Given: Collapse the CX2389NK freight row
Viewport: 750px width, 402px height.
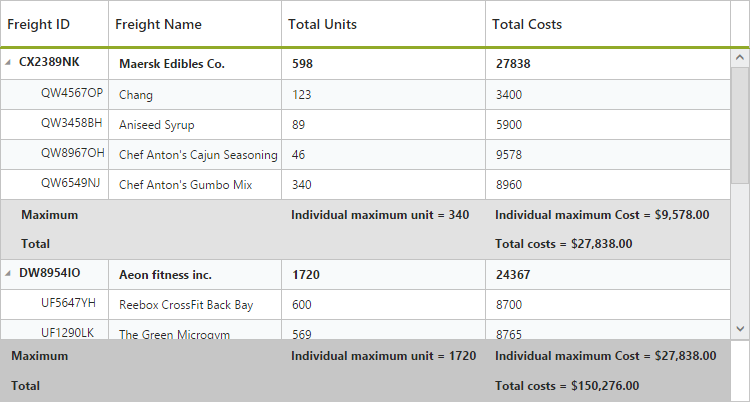Looking at the screenshot, I should point(9,62).
